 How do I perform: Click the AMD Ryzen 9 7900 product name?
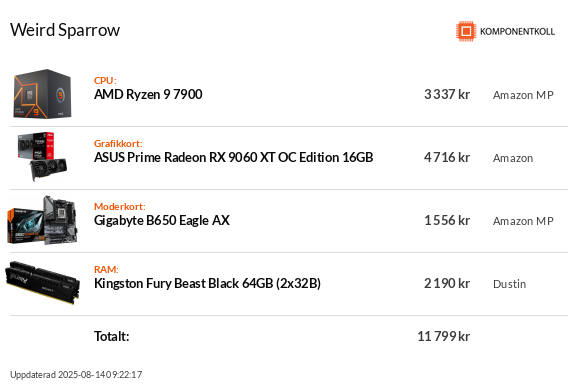pyautogui.click(x=148, y=94)
